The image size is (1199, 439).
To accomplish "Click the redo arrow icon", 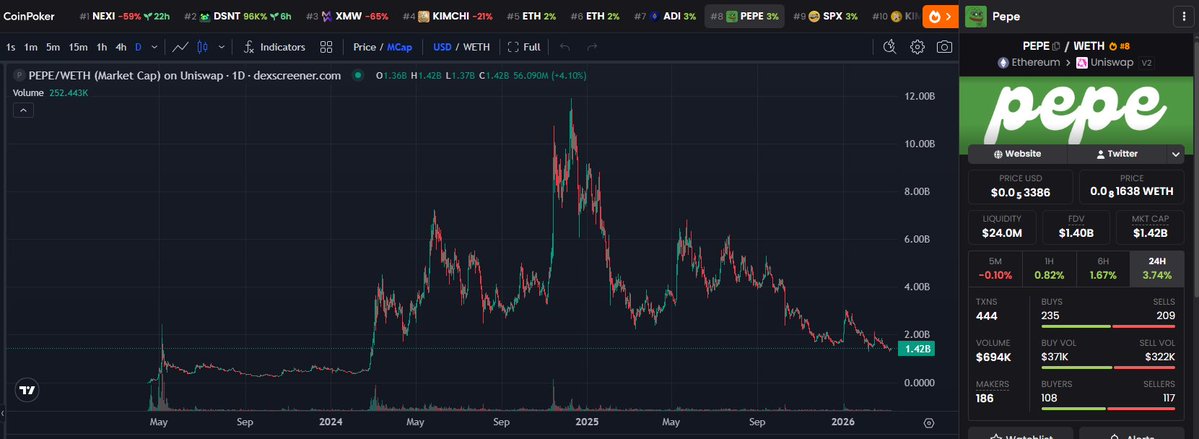I will (592, 47).
